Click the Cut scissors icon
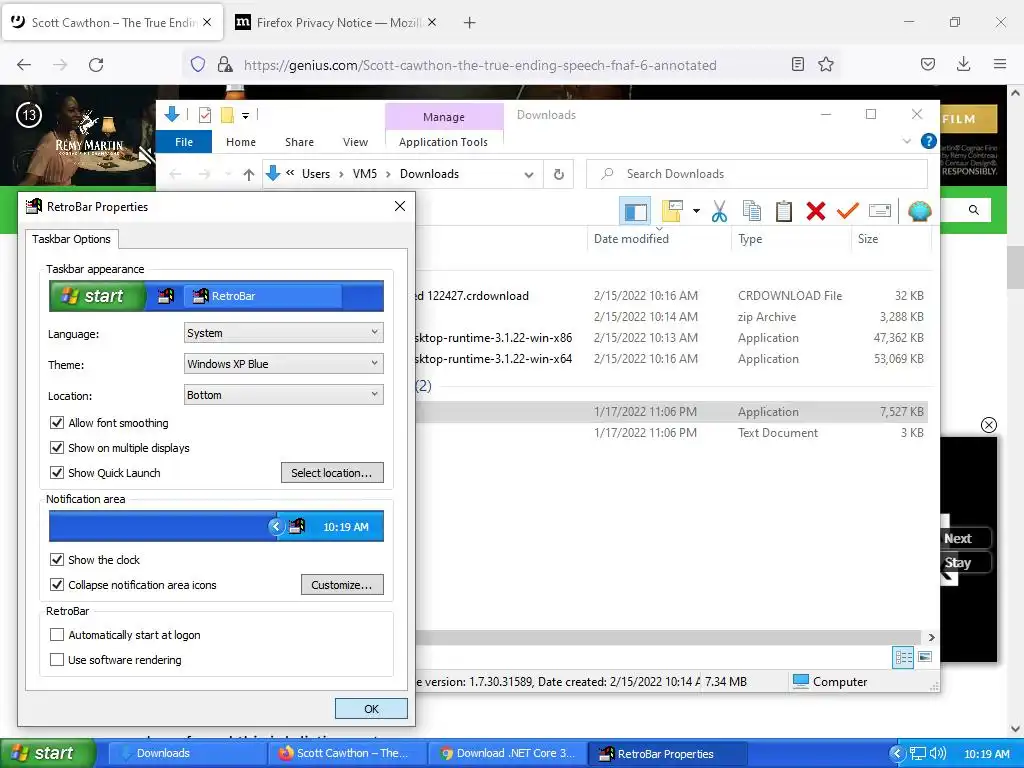 click(720, 212)
